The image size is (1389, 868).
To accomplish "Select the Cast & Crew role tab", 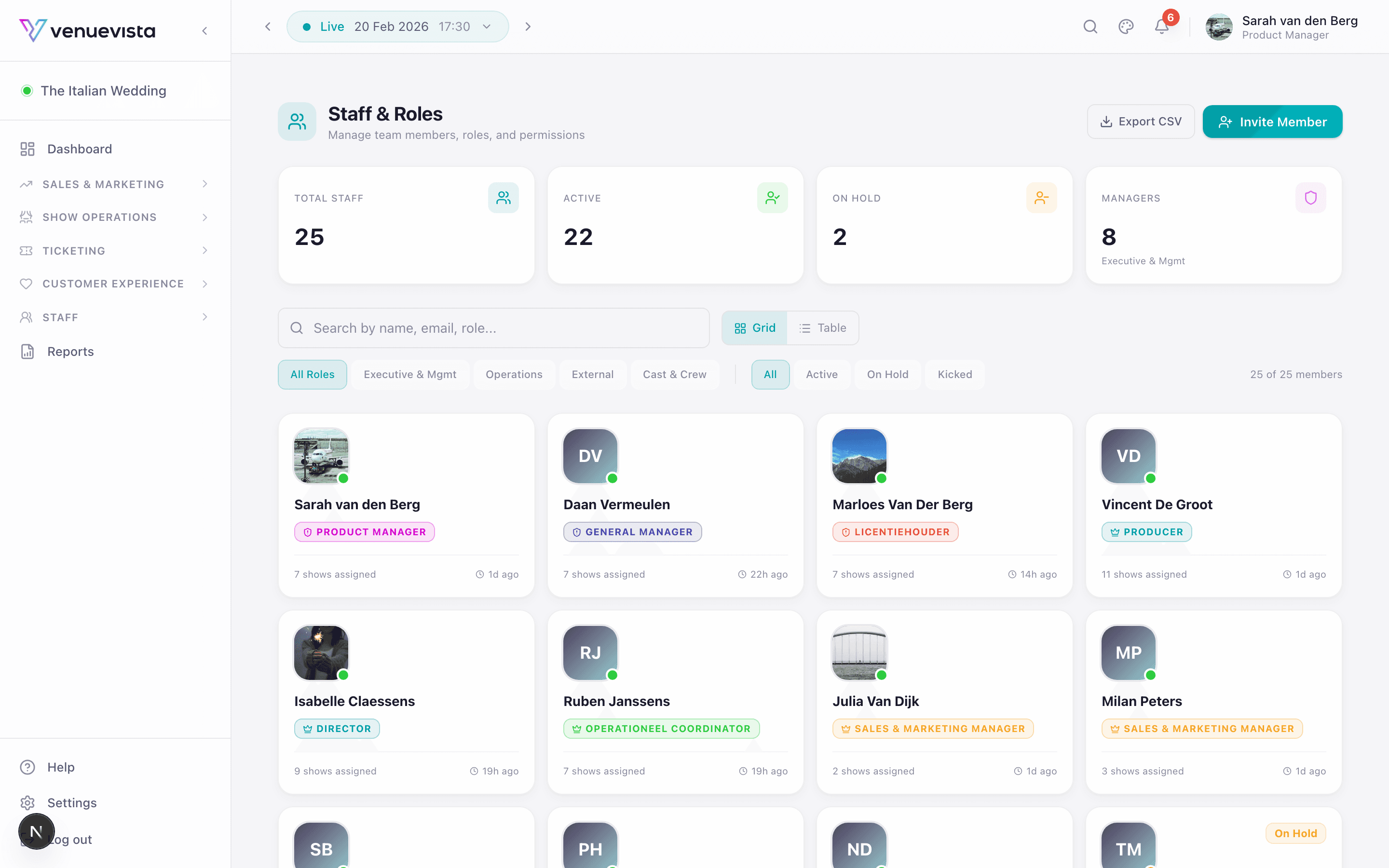I will (x=675, y=374).
